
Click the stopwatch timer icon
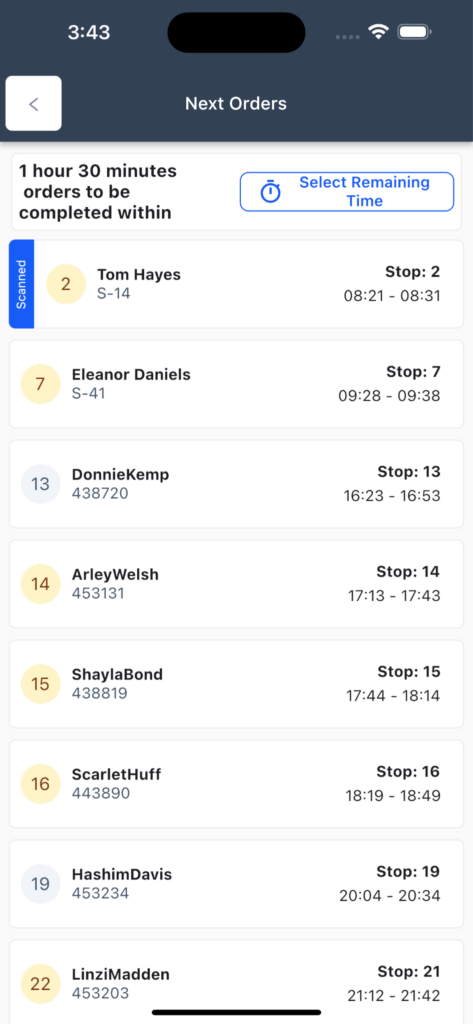click(x=270, y=192)
